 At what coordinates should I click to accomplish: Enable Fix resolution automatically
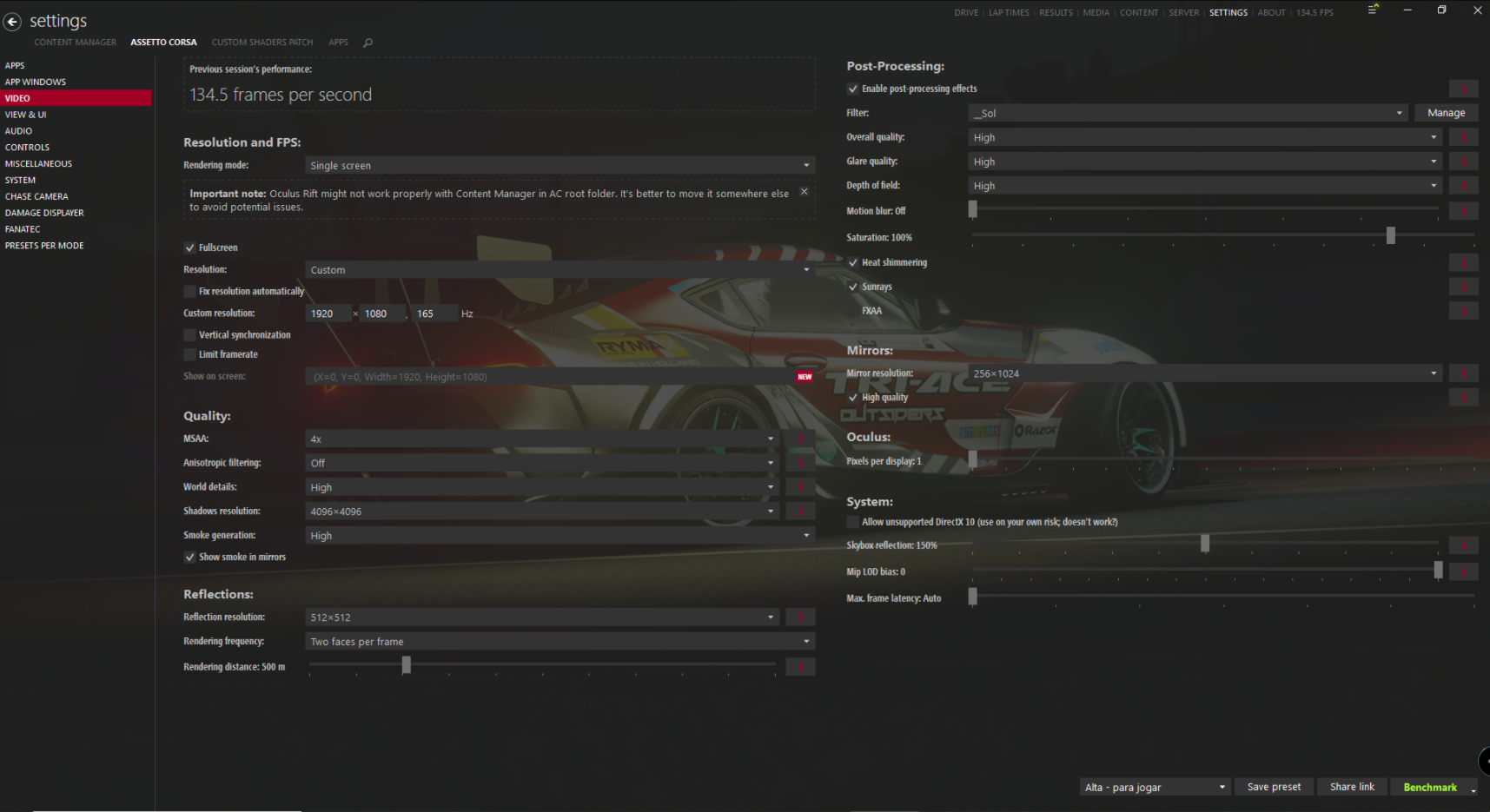pos(189,291)
